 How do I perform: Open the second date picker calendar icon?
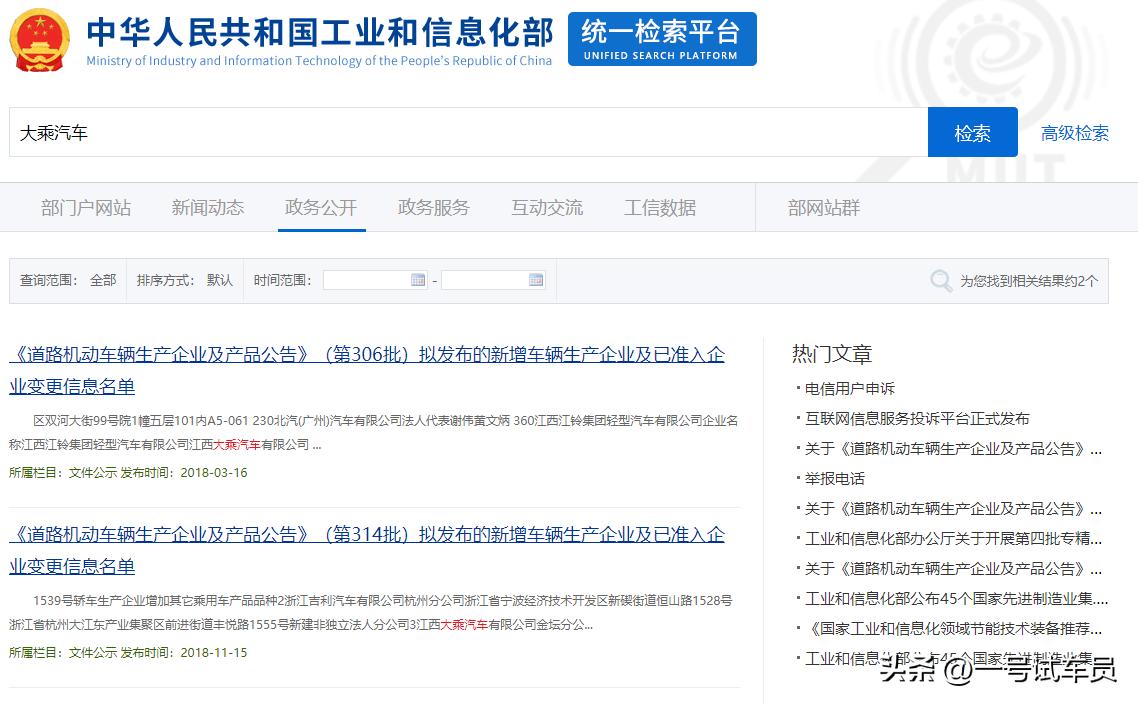[535, 279]
